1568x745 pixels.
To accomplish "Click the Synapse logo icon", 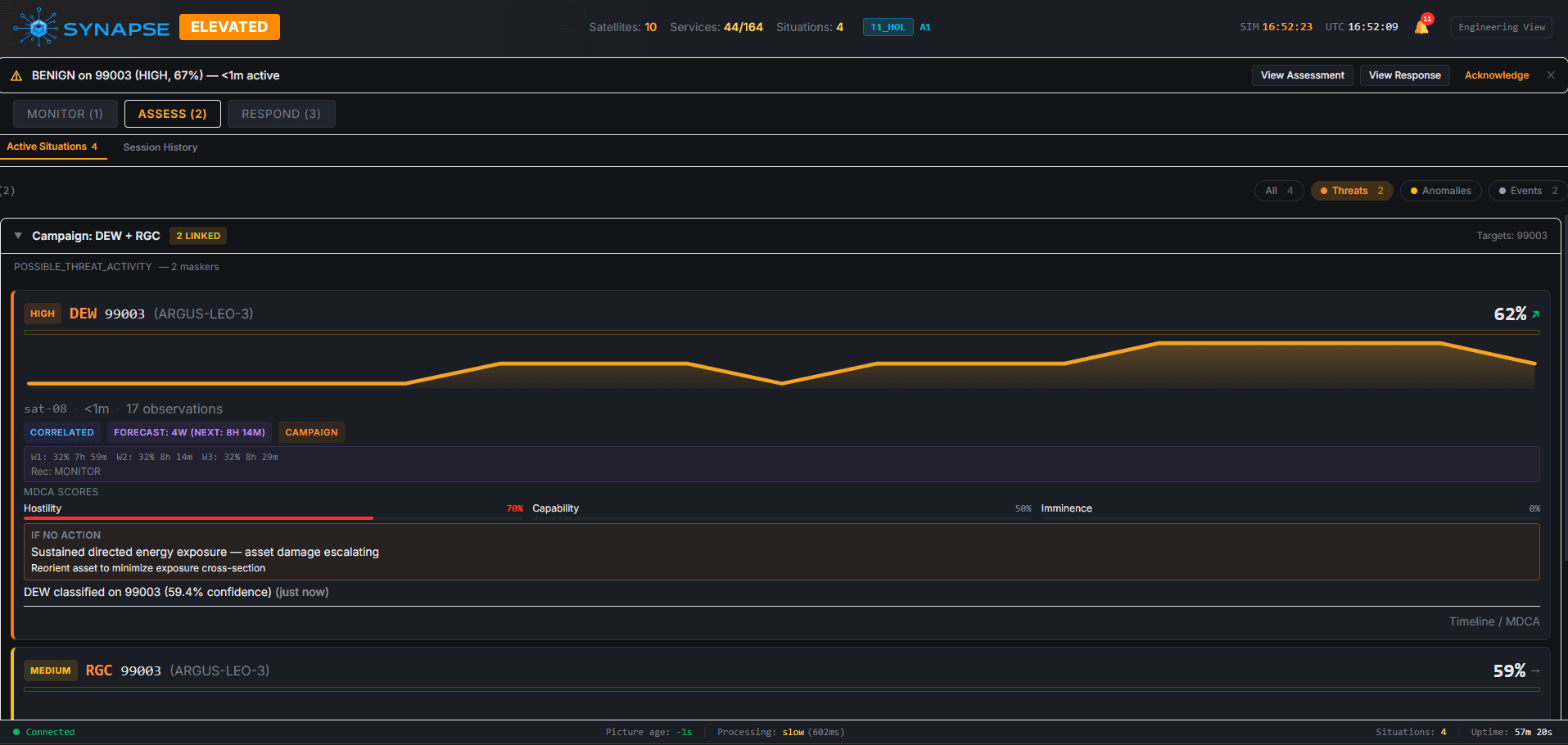I will 36,28.
